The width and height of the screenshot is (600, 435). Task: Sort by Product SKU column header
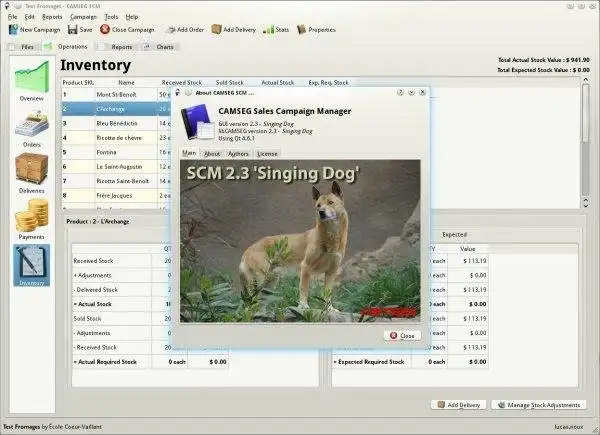tap(78, 82)
